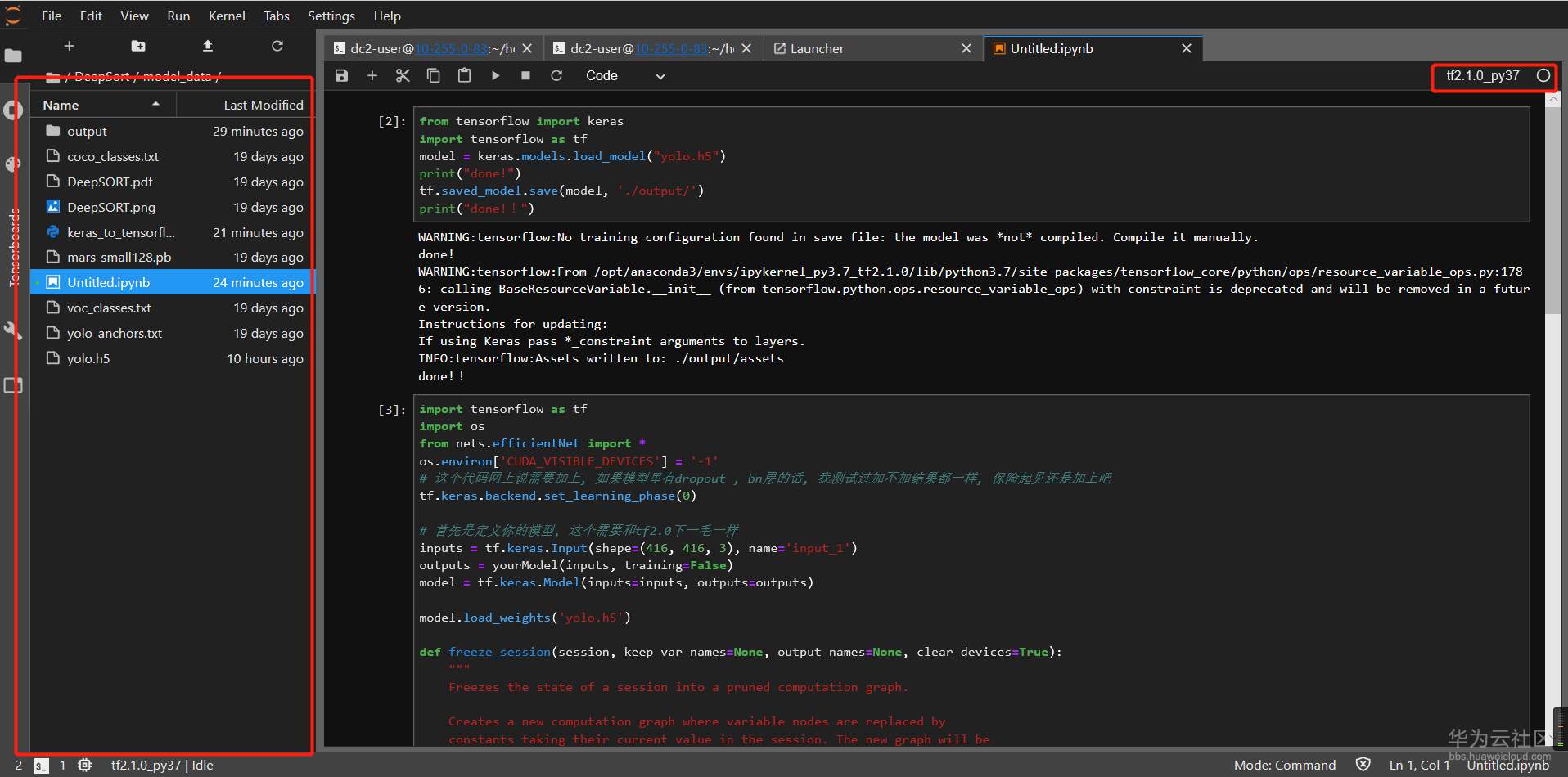Insert a new cell below with plus icon

tap(372, 75)
